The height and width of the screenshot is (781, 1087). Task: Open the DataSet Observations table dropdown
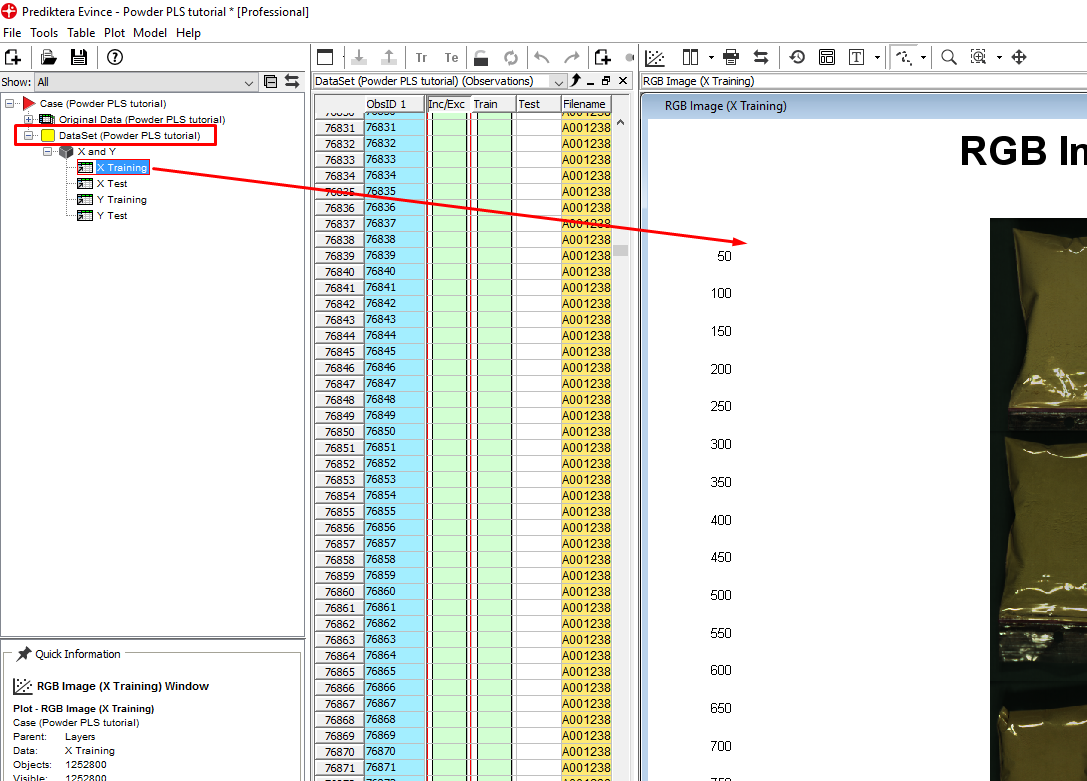pyautogui.click(x=559, y=82)
